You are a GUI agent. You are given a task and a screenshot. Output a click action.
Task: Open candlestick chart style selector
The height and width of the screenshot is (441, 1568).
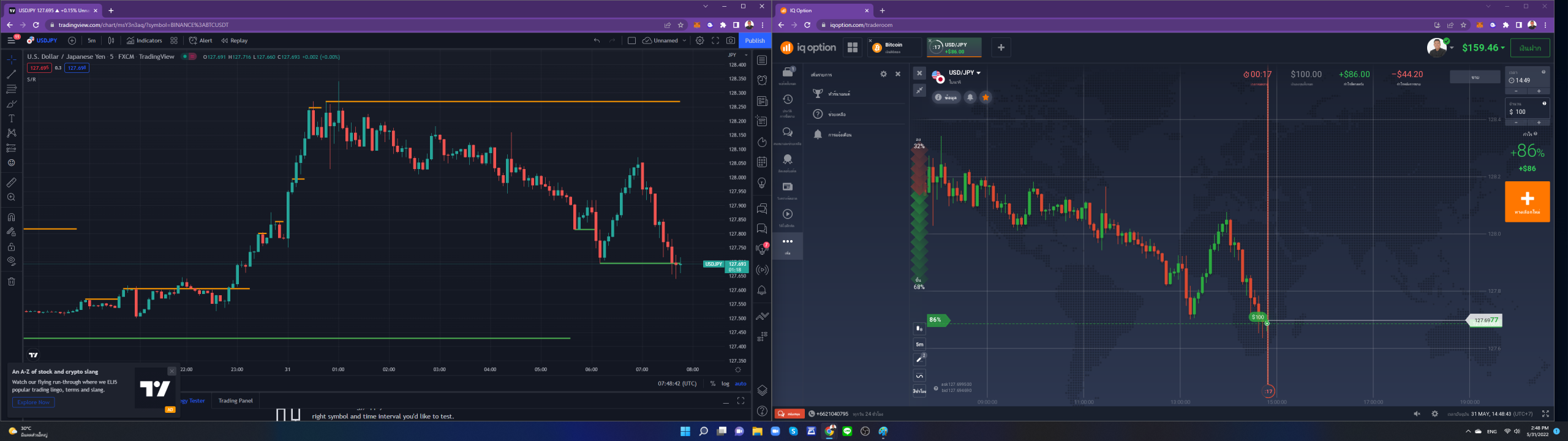[x=111, y=40]
